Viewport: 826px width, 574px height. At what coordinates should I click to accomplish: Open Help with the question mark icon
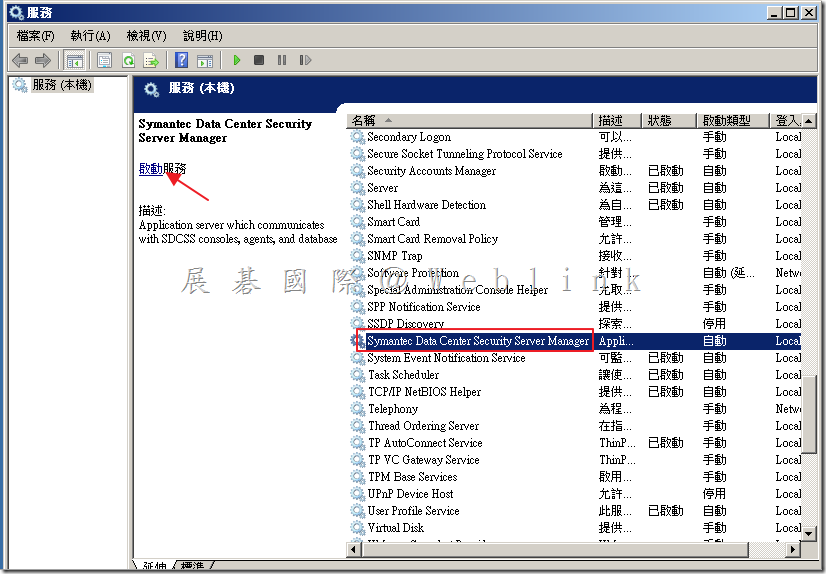click(x=182, y=60)
